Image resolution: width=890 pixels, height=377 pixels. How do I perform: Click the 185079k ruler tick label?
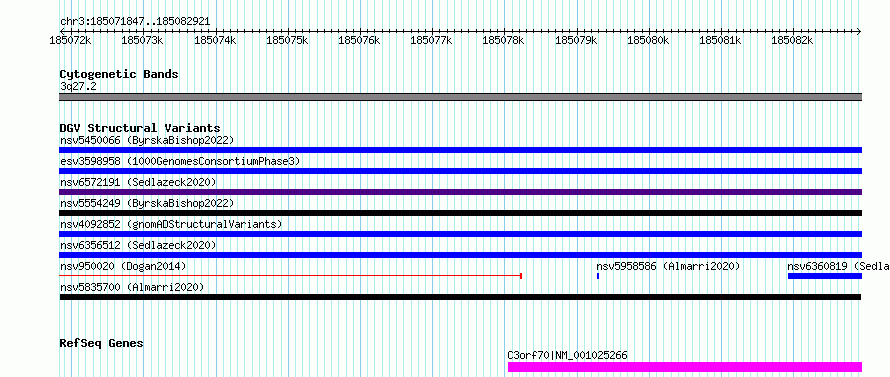(576, 40)
